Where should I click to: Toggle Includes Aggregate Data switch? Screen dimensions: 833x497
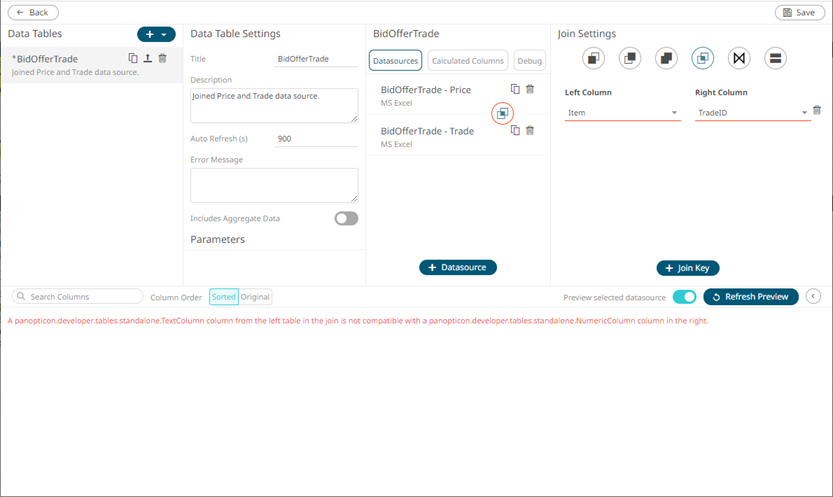tap(346, 218)
